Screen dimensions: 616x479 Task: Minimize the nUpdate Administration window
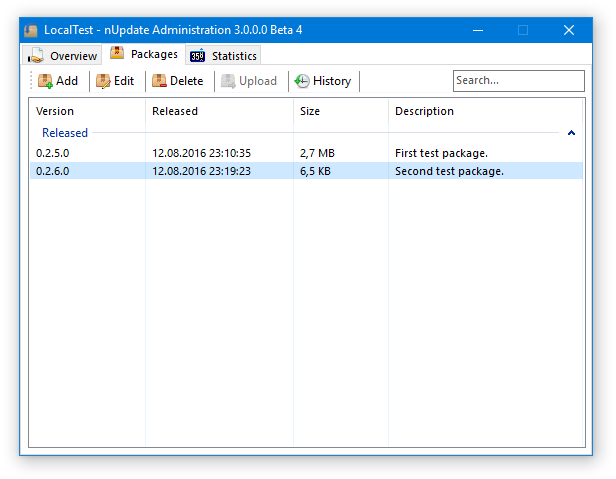coord(478,30)
